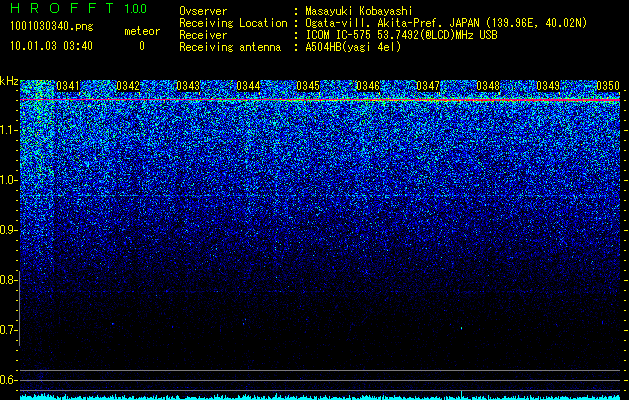Click the 0344 time marker

248,86
